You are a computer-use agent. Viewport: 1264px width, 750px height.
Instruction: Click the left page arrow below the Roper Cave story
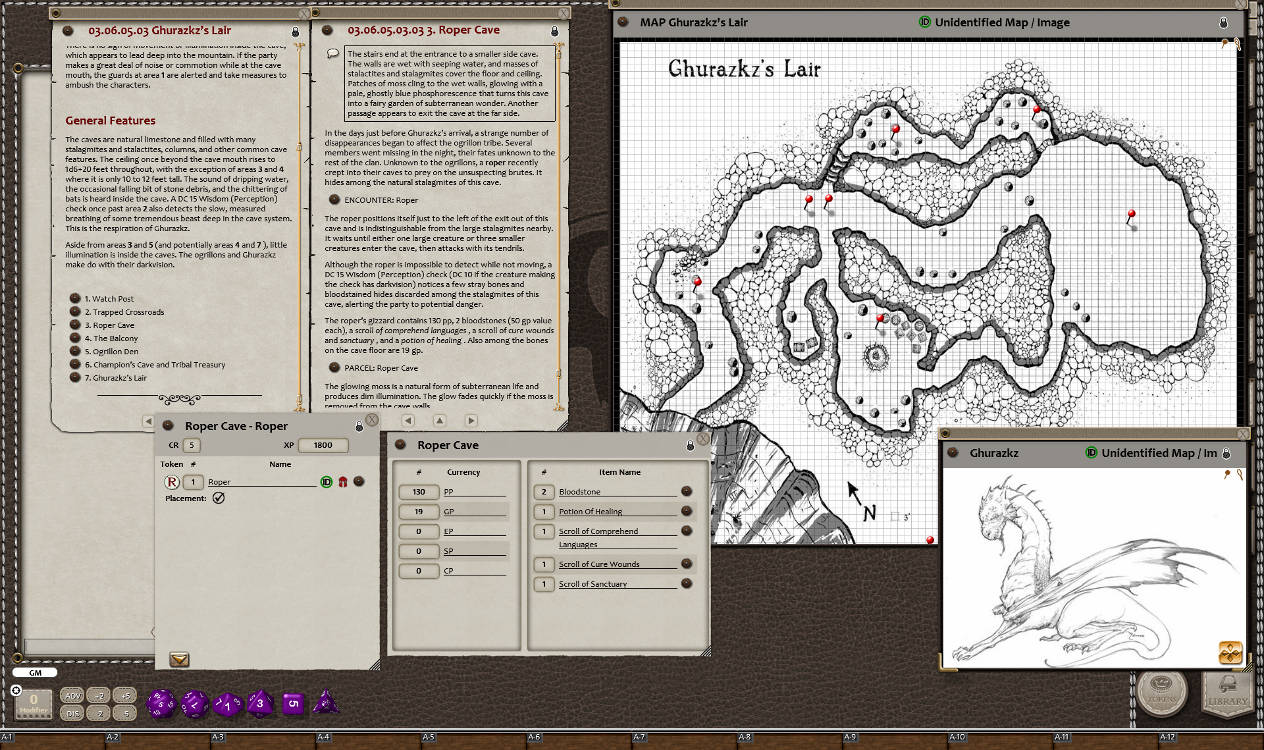point(407,421)
